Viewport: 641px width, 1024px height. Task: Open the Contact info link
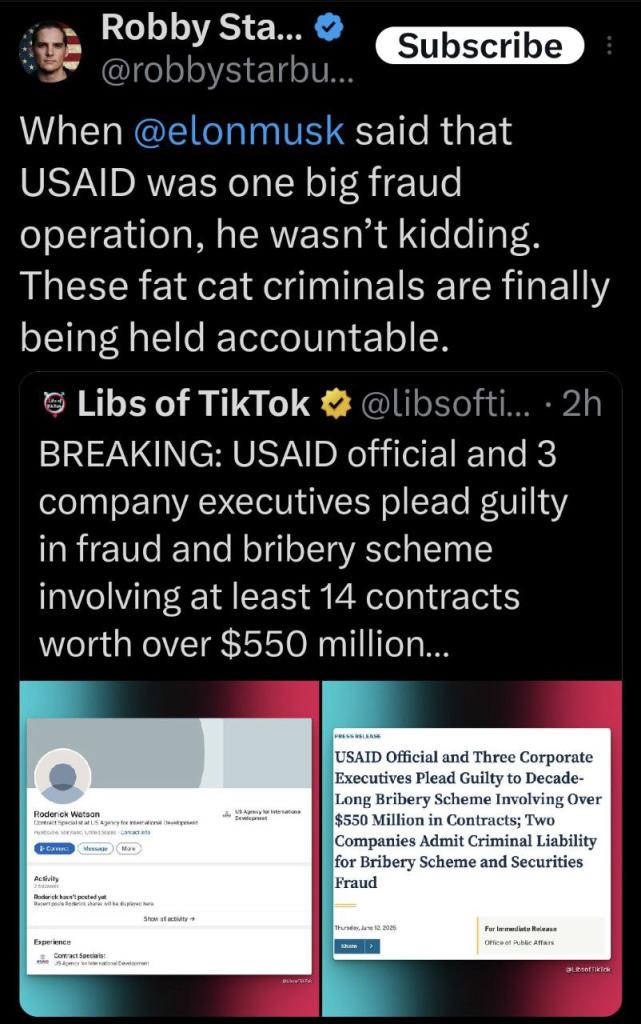pos(134,832)
